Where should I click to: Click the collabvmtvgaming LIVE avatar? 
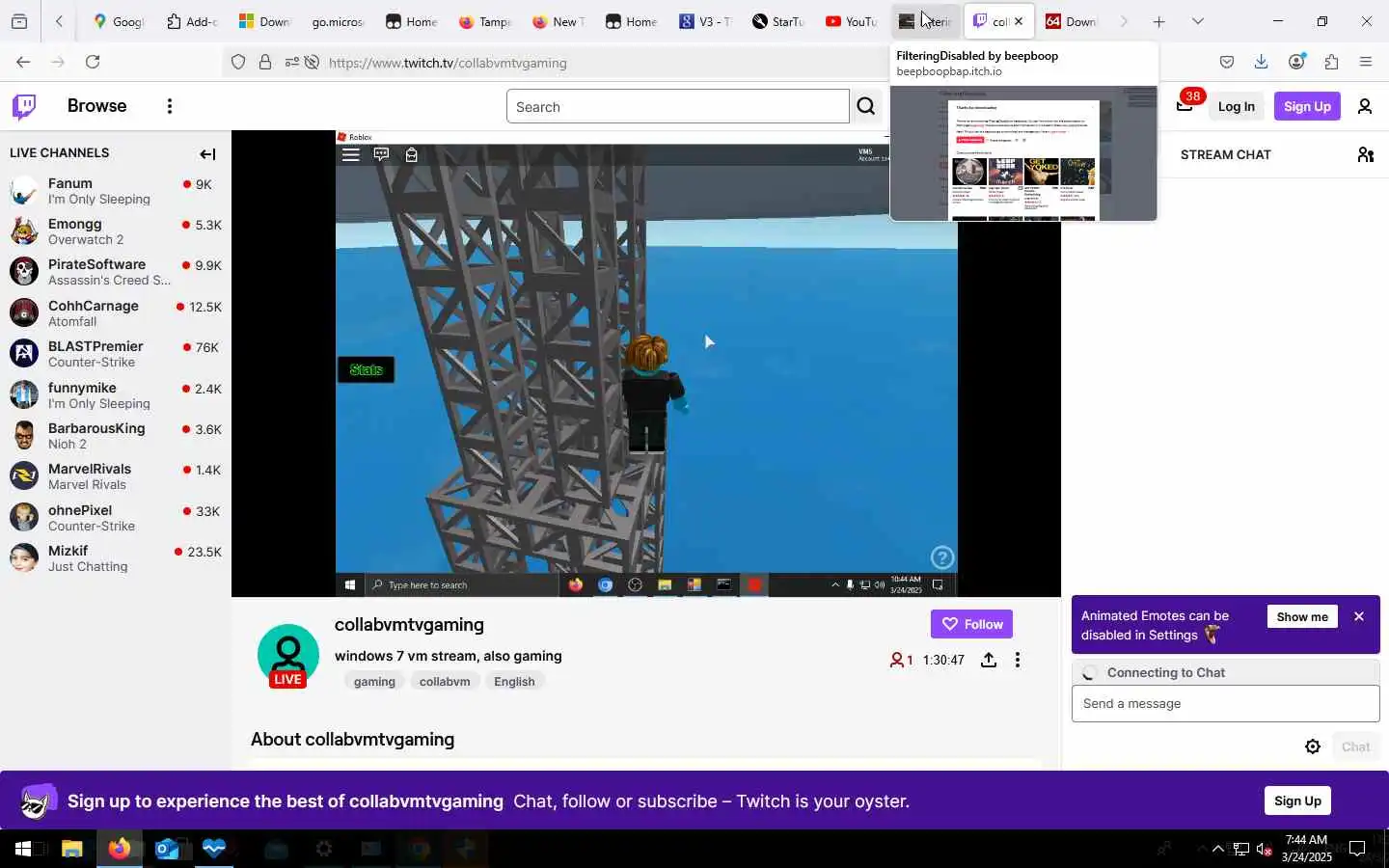[288, 656]
